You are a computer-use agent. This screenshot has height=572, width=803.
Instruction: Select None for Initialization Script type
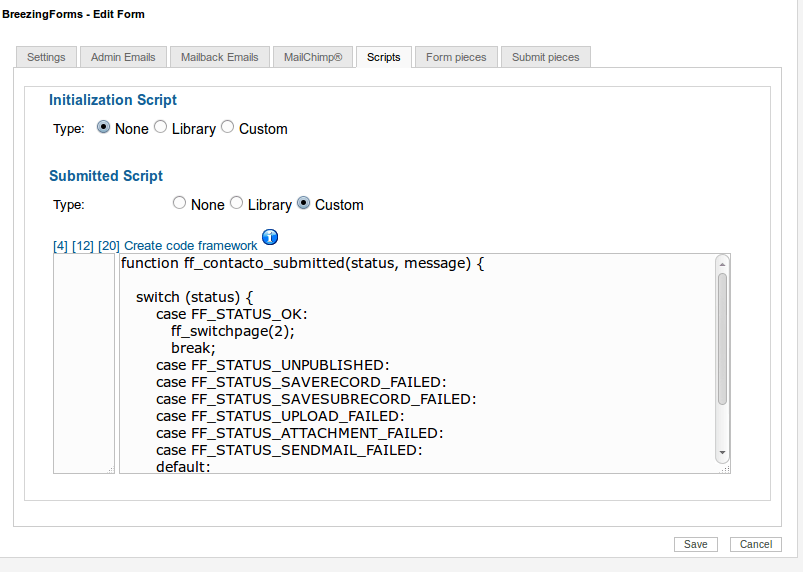(x=103, y=126)
